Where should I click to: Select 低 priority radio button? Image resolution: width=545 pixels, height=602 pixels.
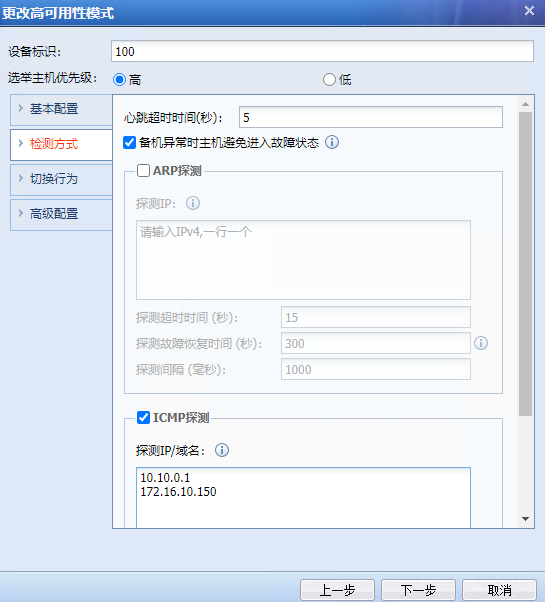(x=329, y=79)
